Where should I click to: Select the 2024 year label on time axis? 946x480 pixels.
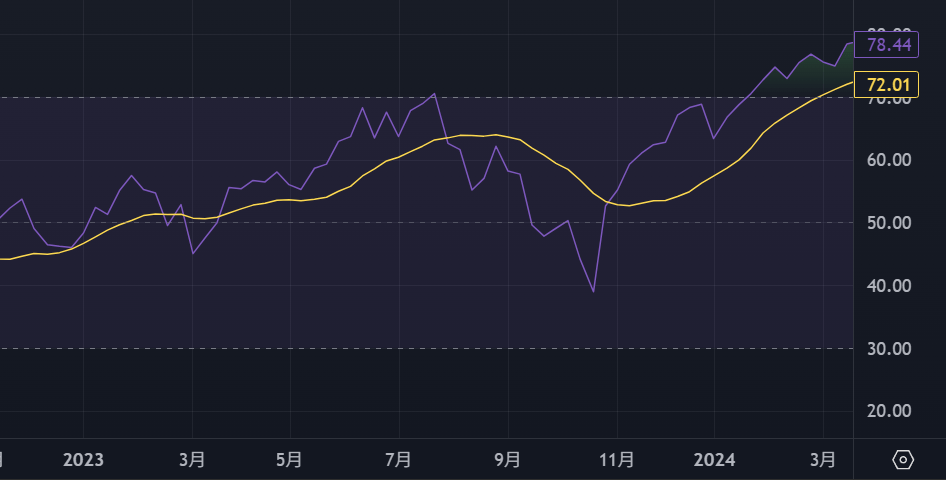click(714, 460)
